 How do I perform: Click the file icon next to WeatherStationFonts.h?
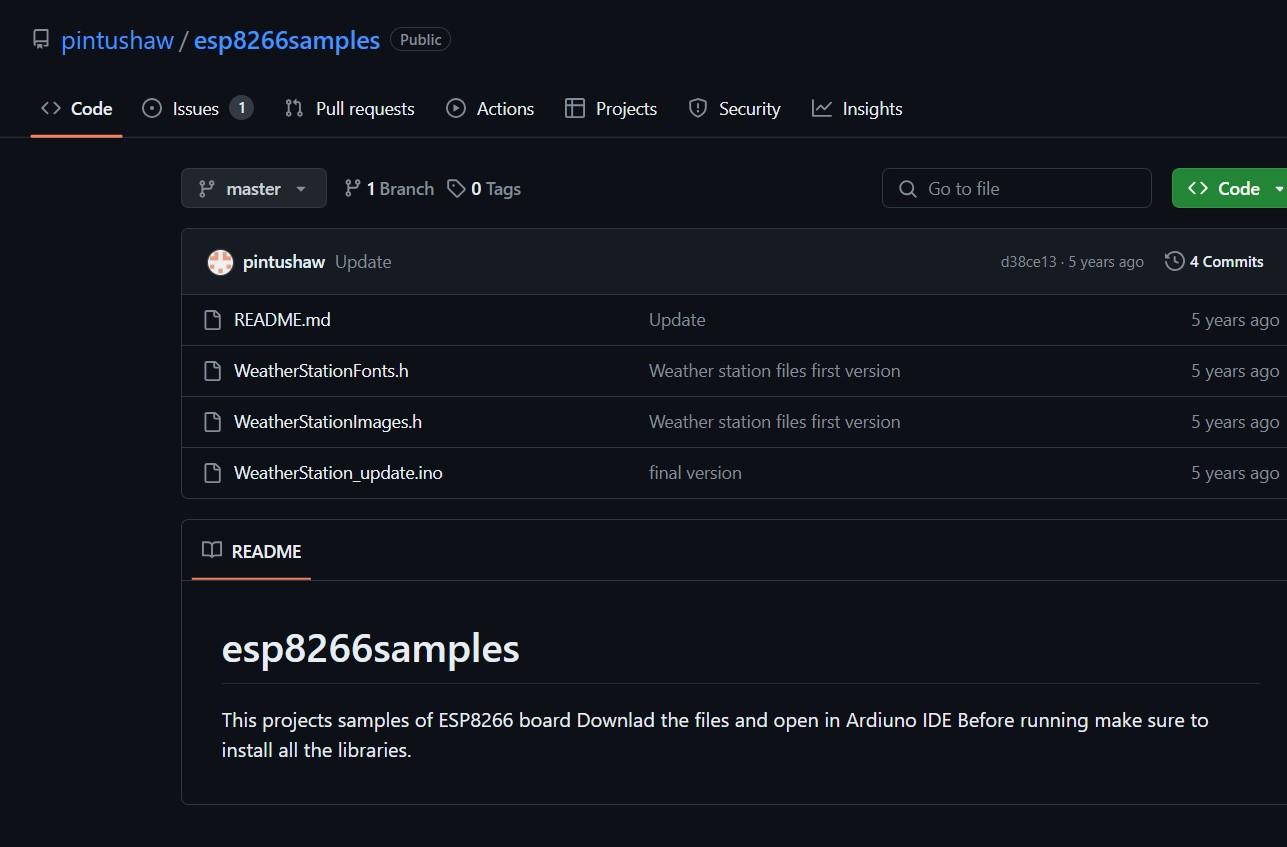pos(212,371)
